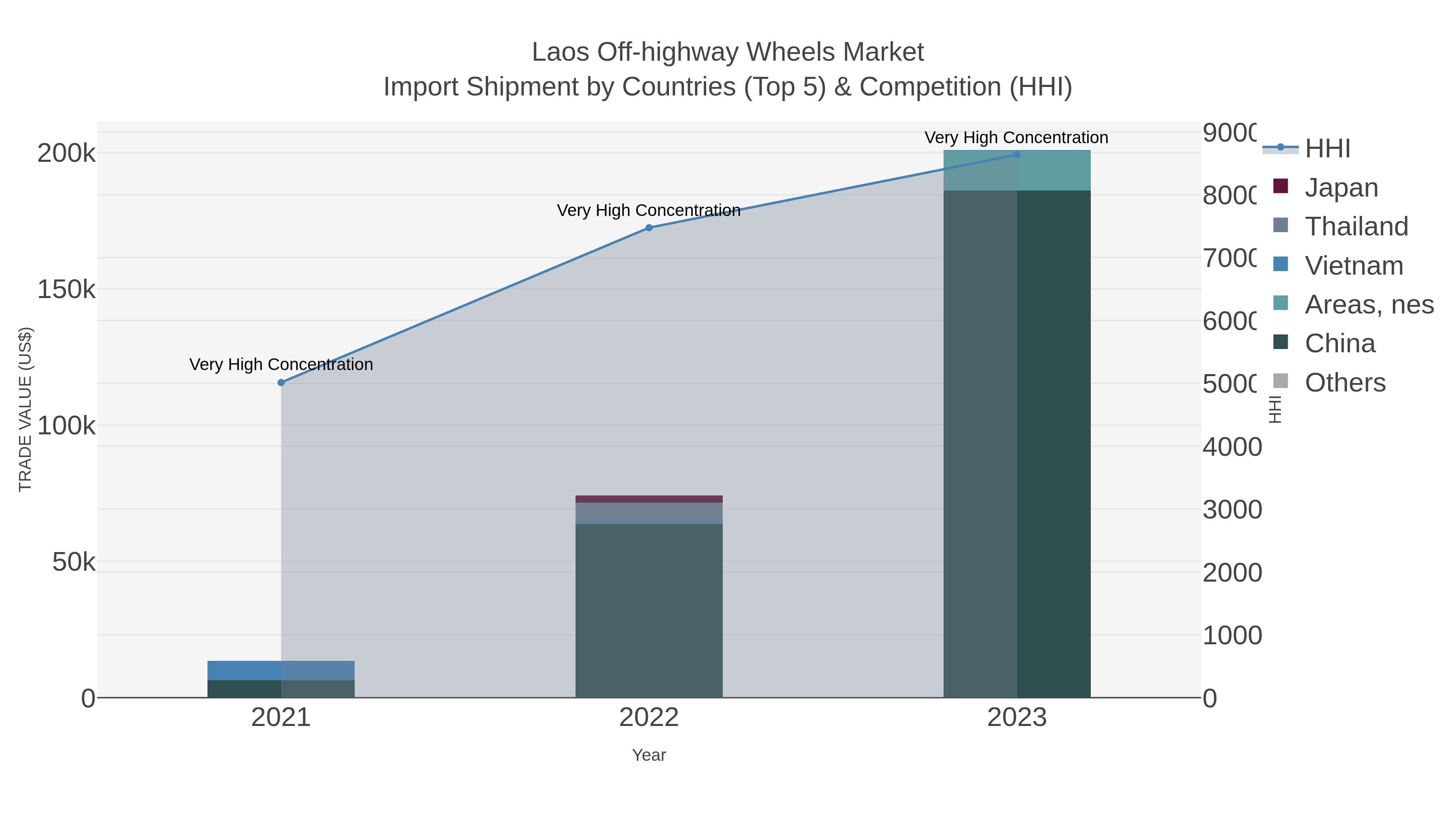
Task: Click the Vietnam blue legend swatch
Action: click(x=1280, y=264)
